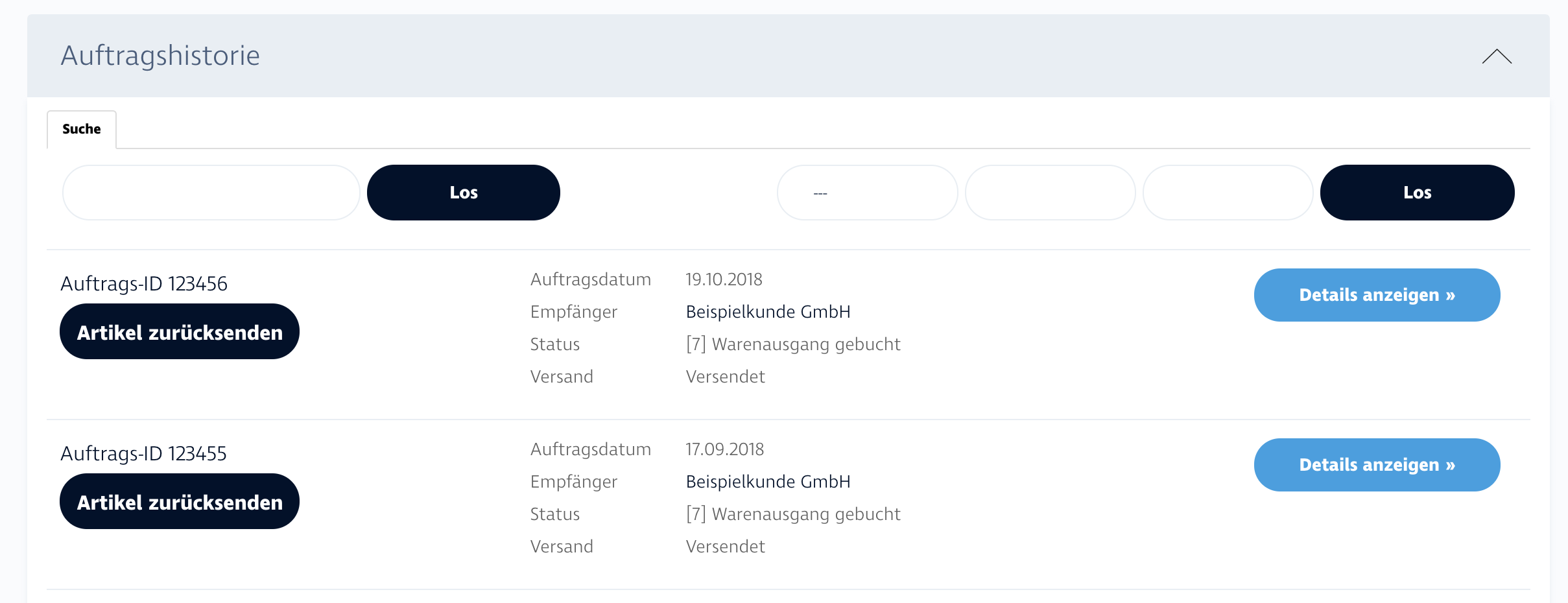Click Artikel zurücksenden for order 123456
This screenshot has height=603, width=1568.
[180, 332]
